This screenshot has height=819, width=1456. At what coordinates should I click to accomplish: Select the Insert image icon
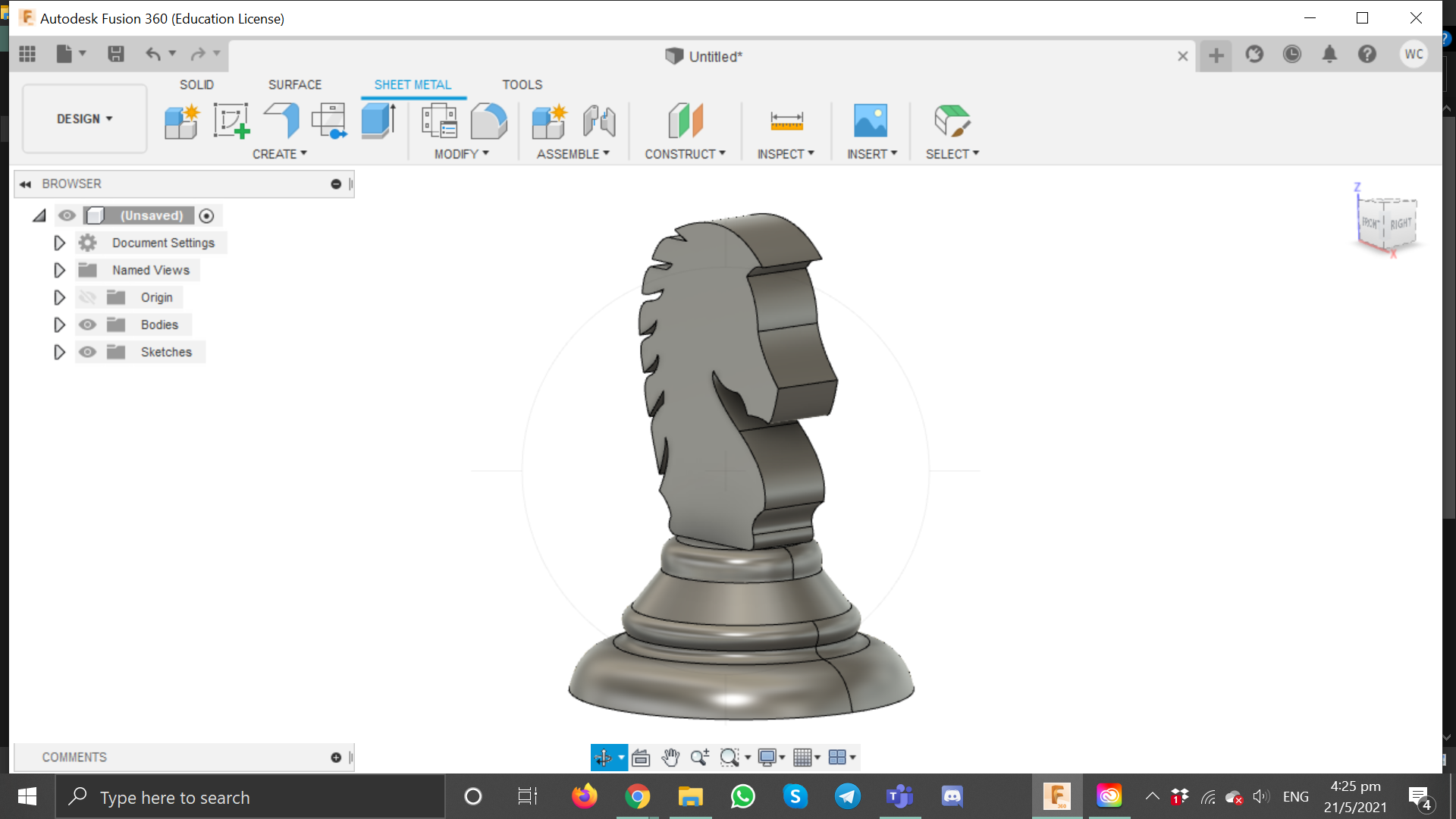click(x=871, y=121)
